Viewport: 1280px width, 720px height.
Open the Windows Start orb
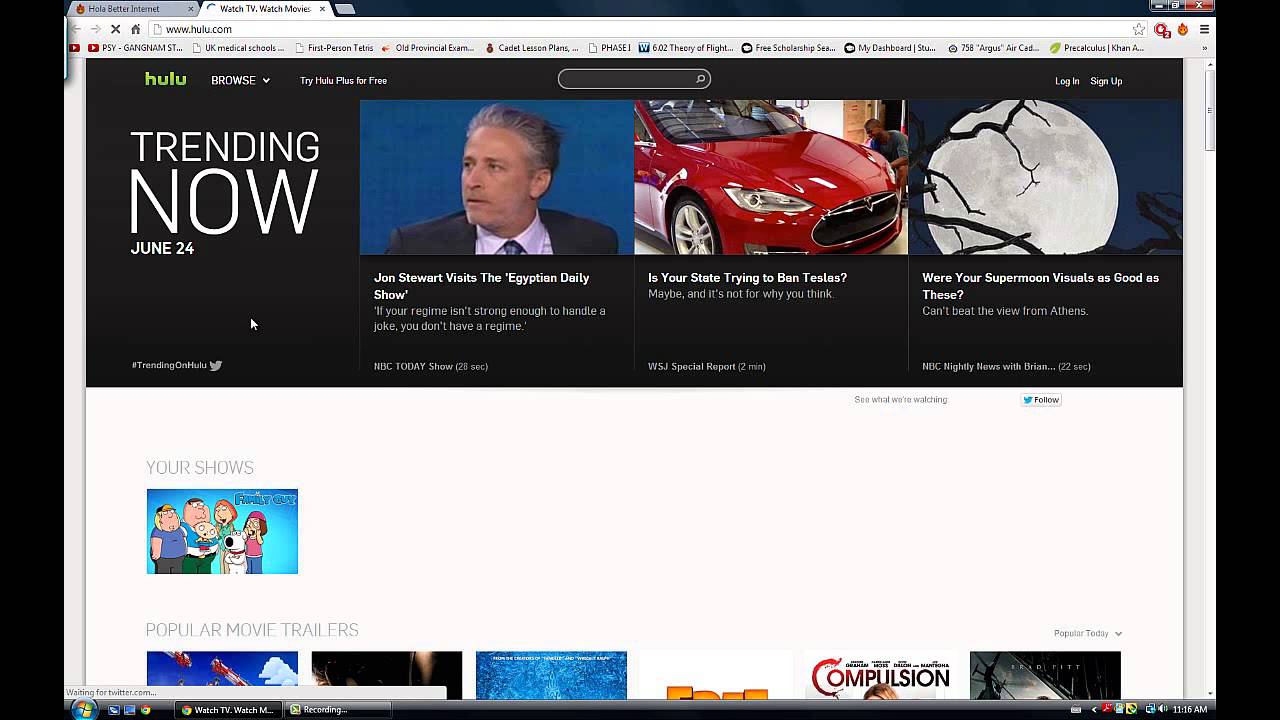(84, 709)
